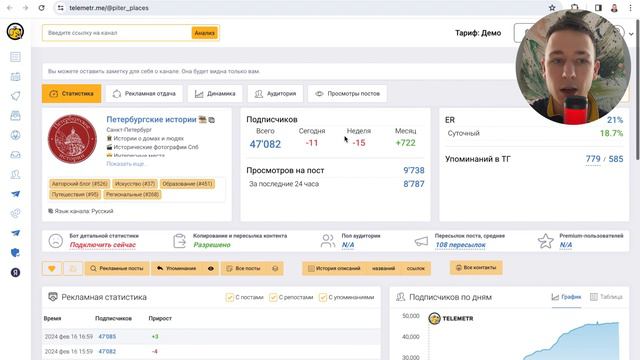Open the Упоминания button
The height and width of the screenshot is (360, 640).
pos(177,269)
